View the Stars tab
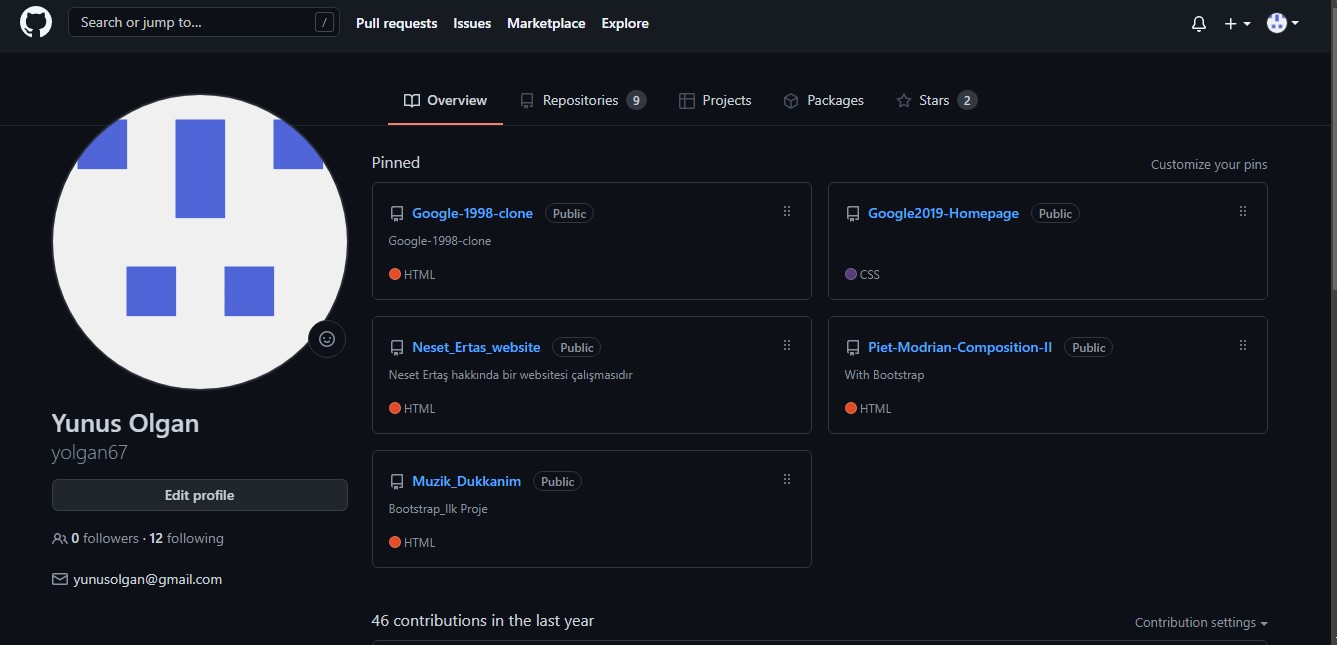1337x645 pixels. 936,100
